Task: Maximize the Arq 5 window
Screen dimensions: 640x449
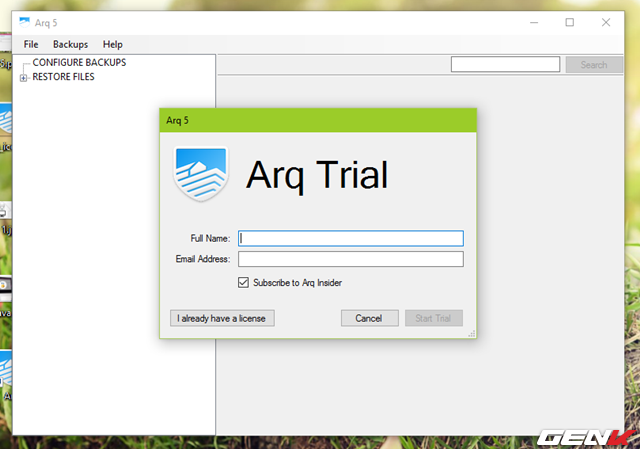Action: [x=569, y=22]
